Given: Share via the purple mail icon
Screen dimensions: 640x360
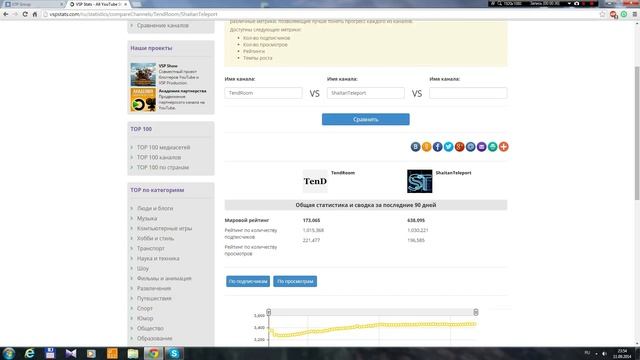Looking at the screenshot, I should point(482,147).
